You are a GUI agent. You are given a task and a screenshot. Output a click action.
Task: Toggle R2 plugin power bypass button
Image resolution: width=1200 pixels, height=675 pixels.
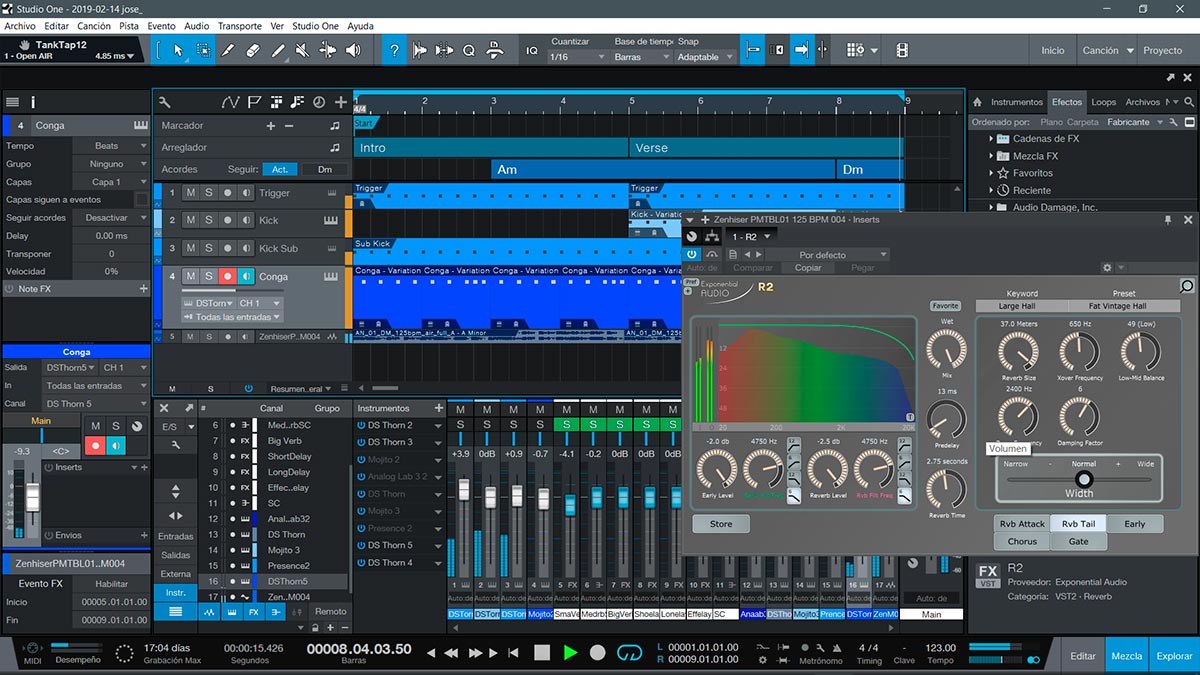[691, 255]
